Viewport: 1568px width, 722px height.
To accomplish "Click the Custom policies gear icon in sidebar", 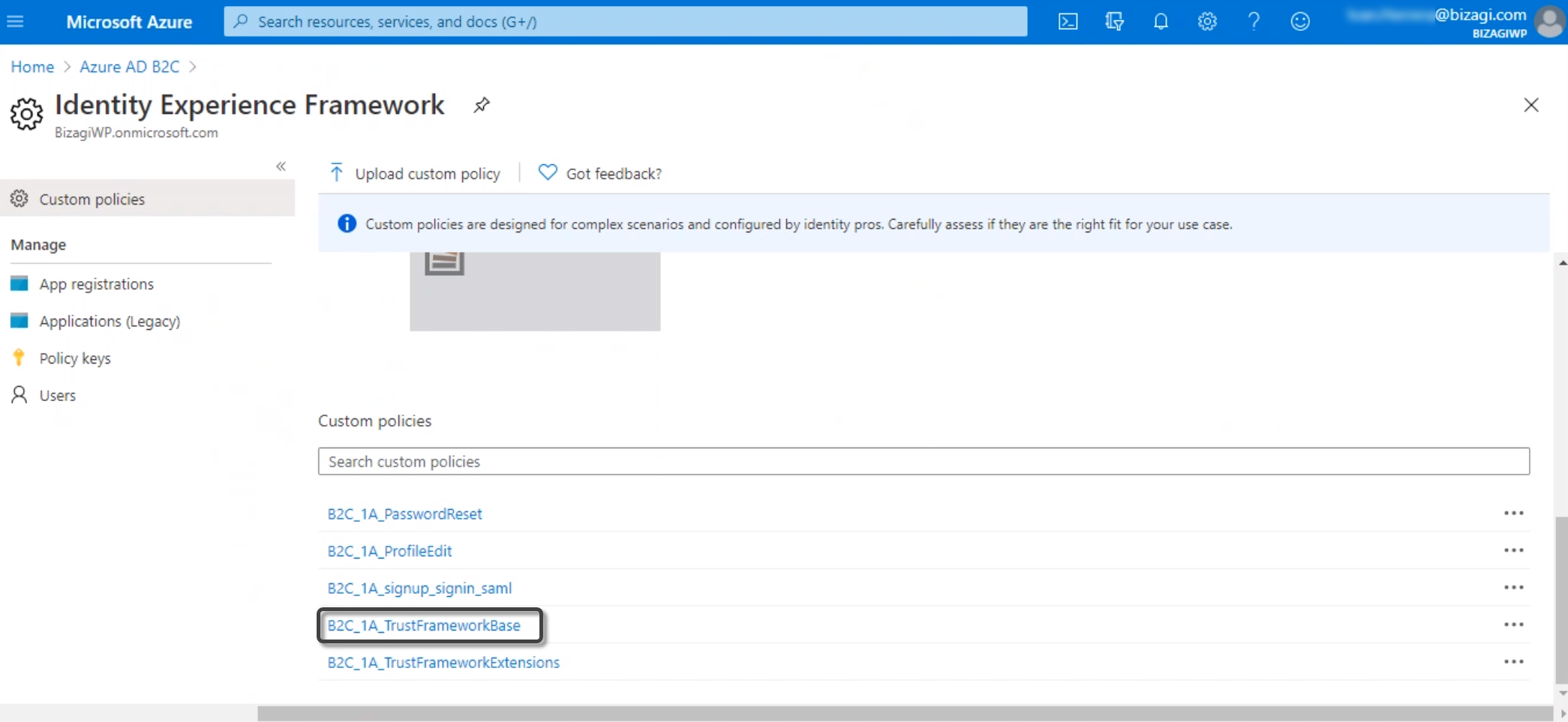I will [x=20, y=199].
